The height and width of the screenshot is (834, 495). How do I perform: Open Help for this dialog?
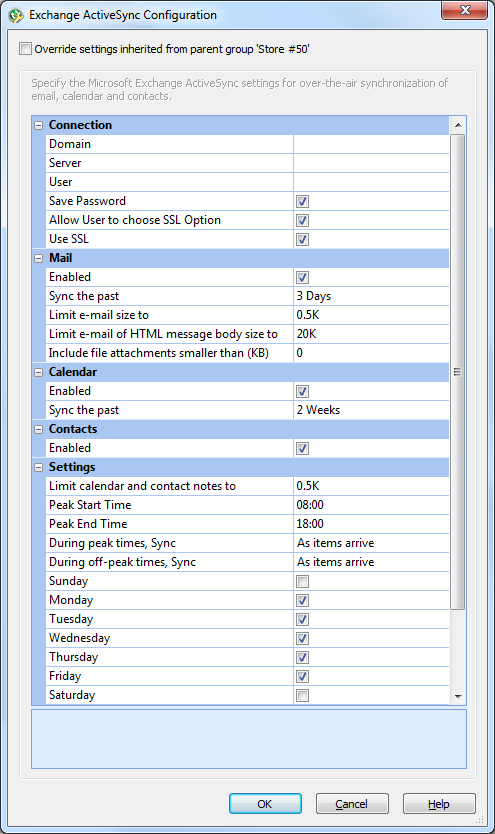(x=439, y=804)
